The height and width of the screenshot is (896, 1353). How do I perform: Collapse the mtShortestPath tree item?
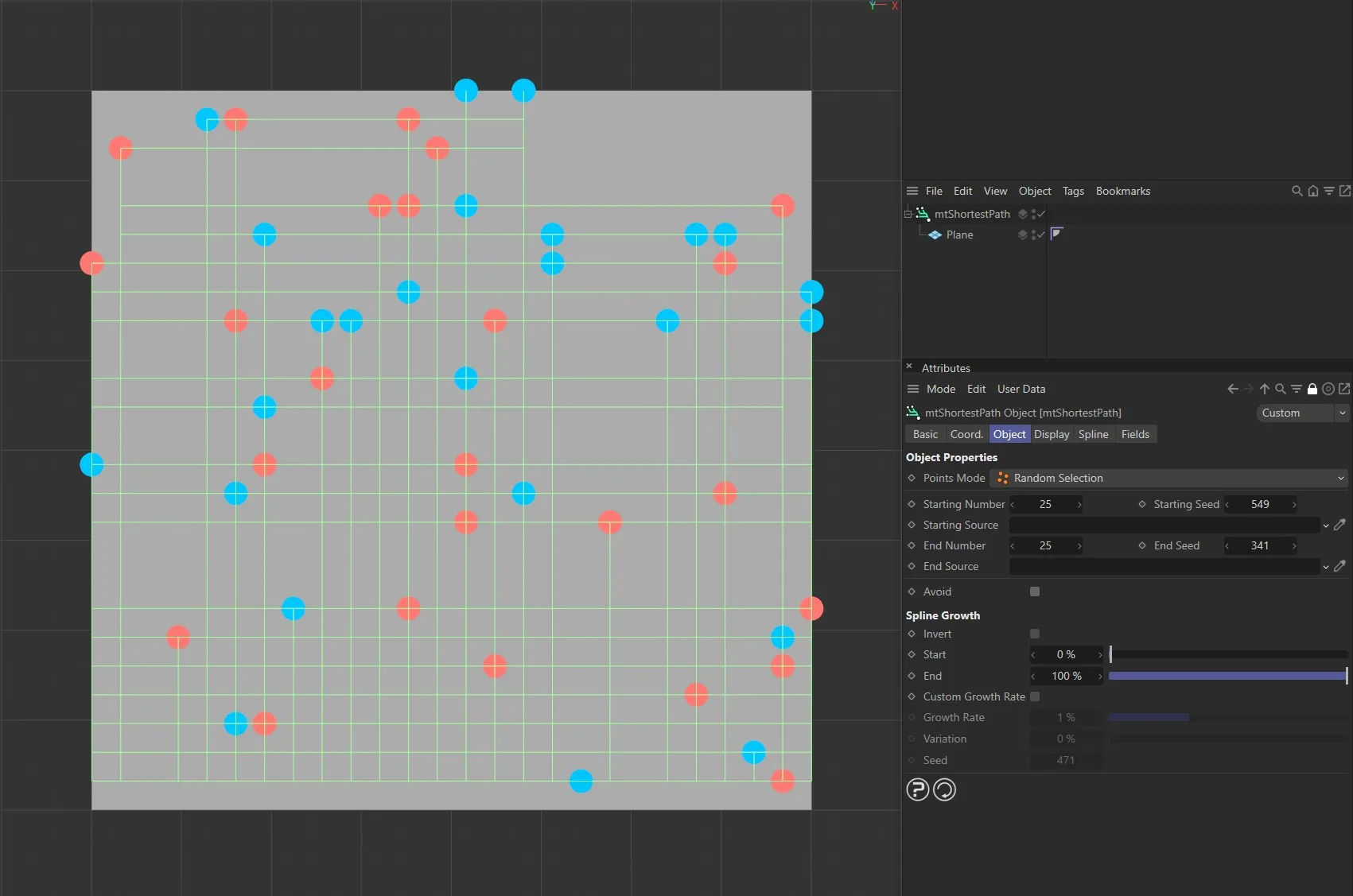point(908,214)
